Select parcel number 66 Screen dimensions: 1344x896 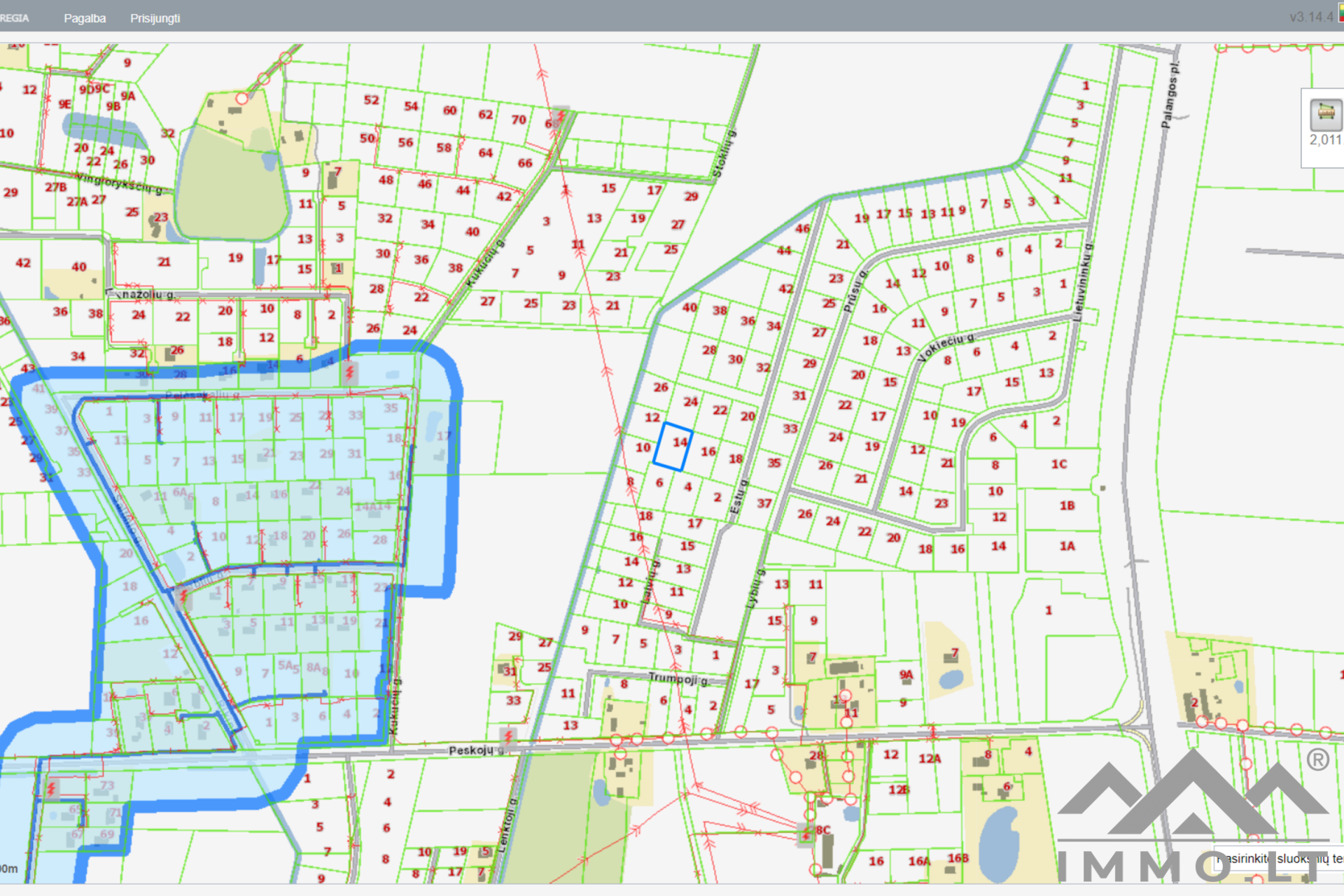526,163
